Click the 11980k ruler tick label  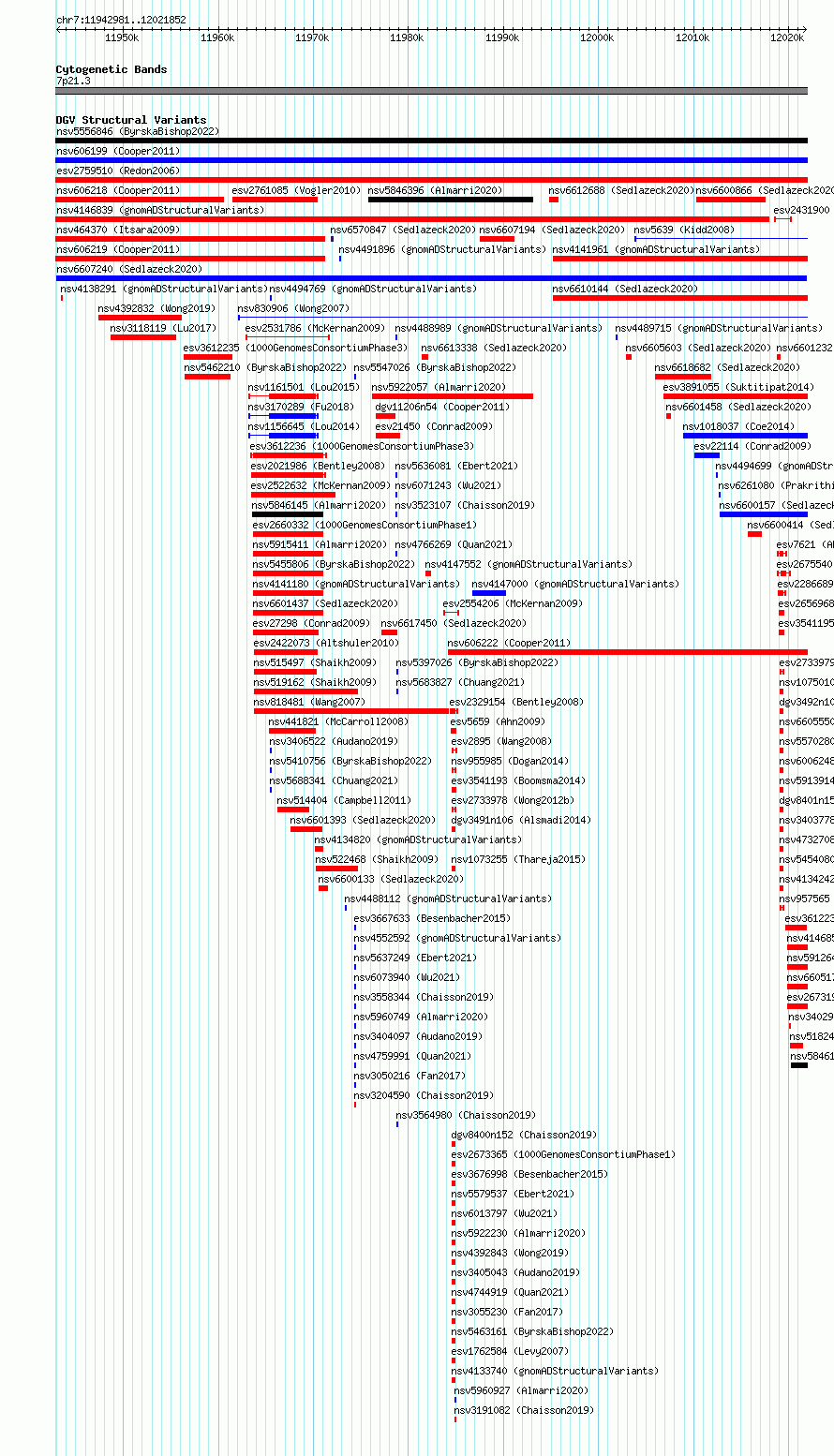(x=407, y=38)
